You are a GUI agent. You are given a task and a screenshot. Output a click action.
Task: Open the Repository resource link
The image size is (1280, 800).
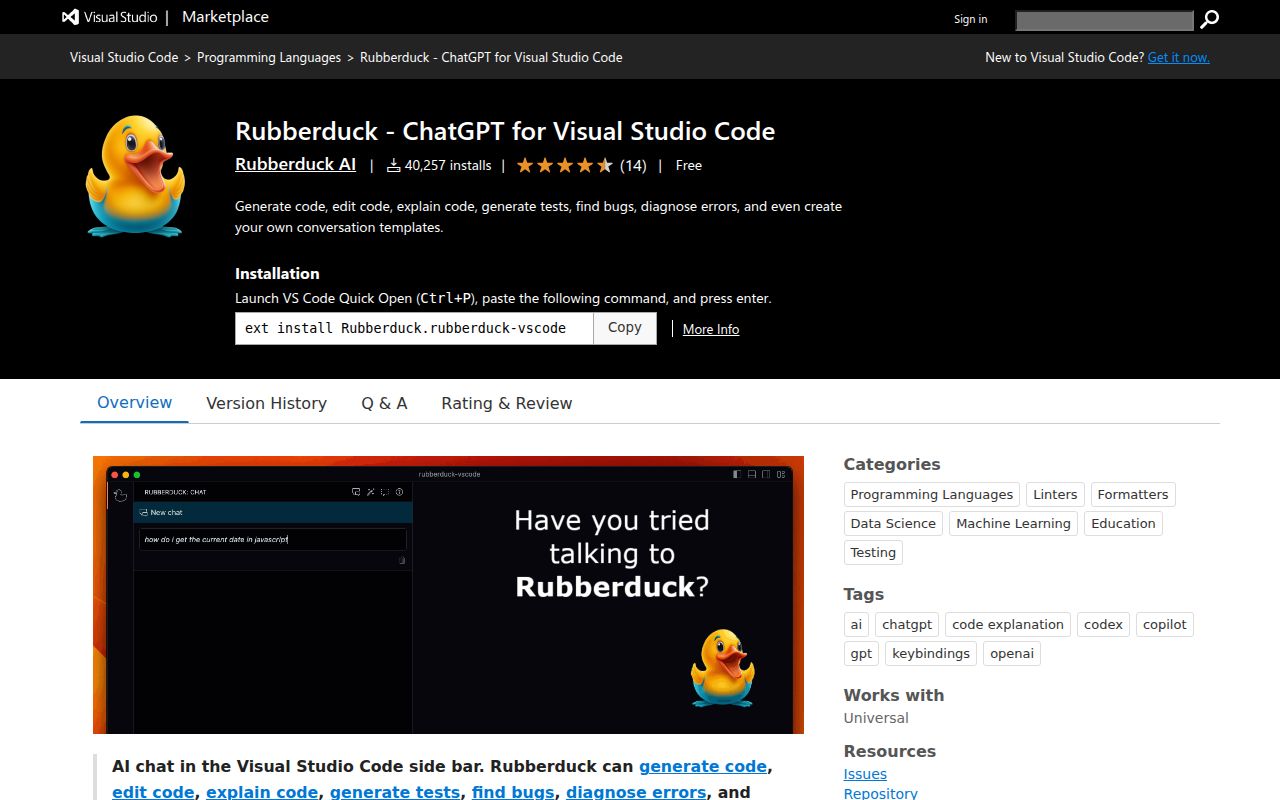(x=880, y=793)
